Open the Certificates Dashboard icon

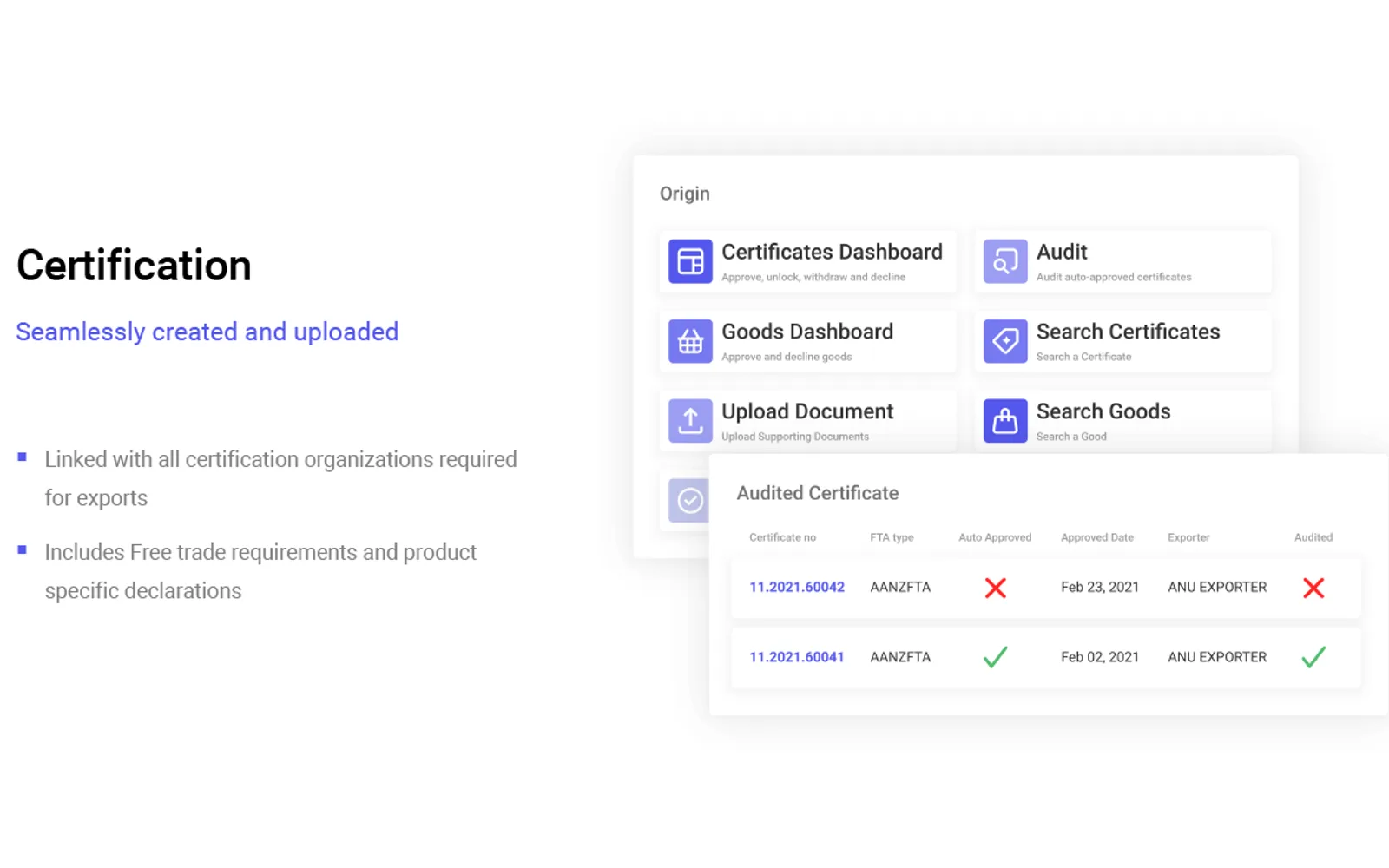pyautogui.click(x=690, y=261)
